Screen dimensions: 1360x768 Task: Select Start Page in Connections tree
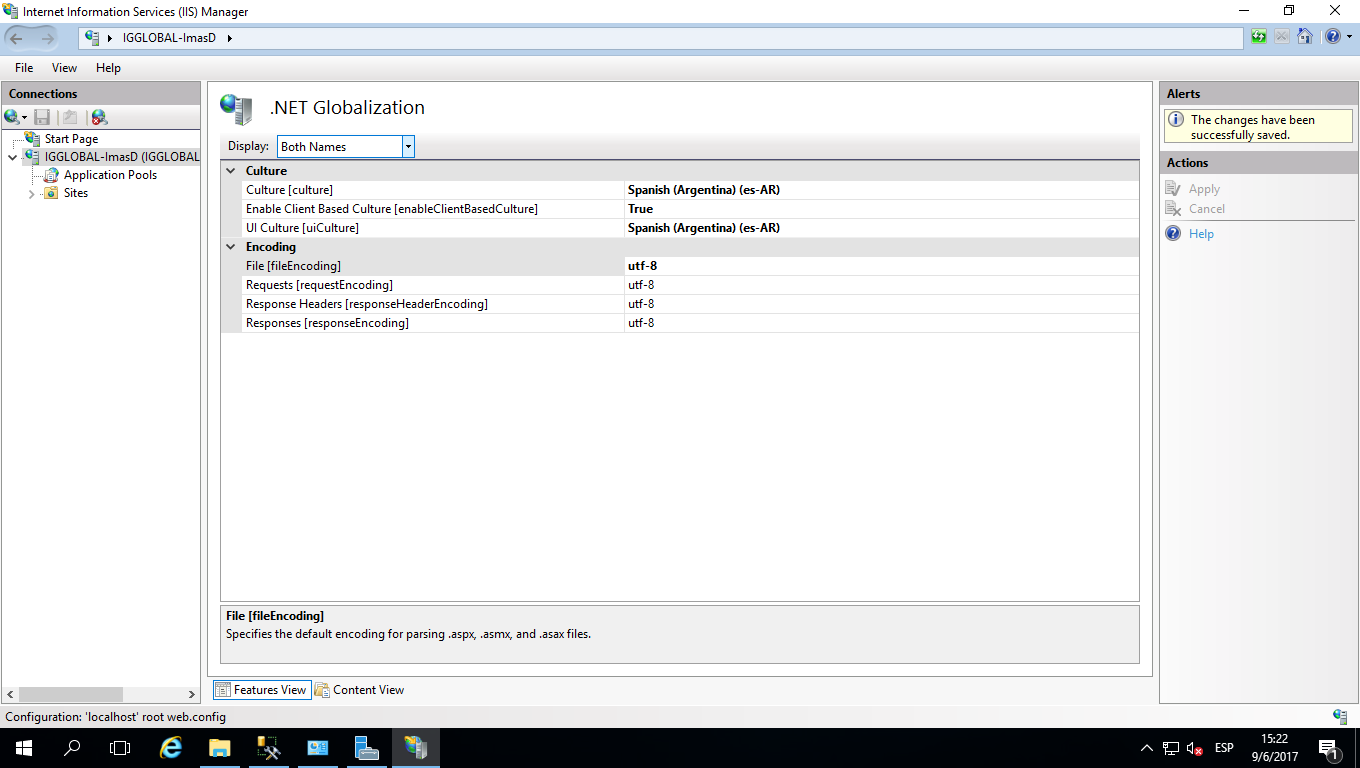[x=71, y=139]
